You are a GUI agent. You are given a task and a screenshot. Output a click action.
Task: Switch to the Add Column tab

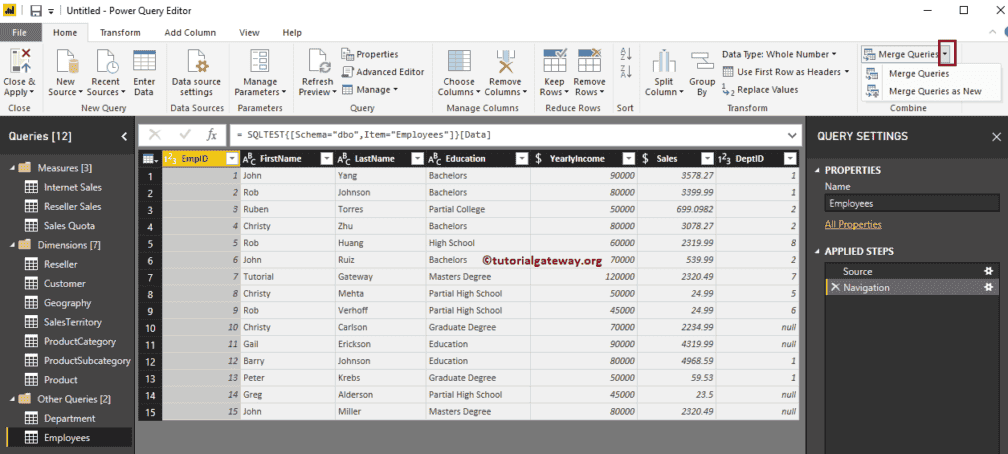tap(190, 33)
